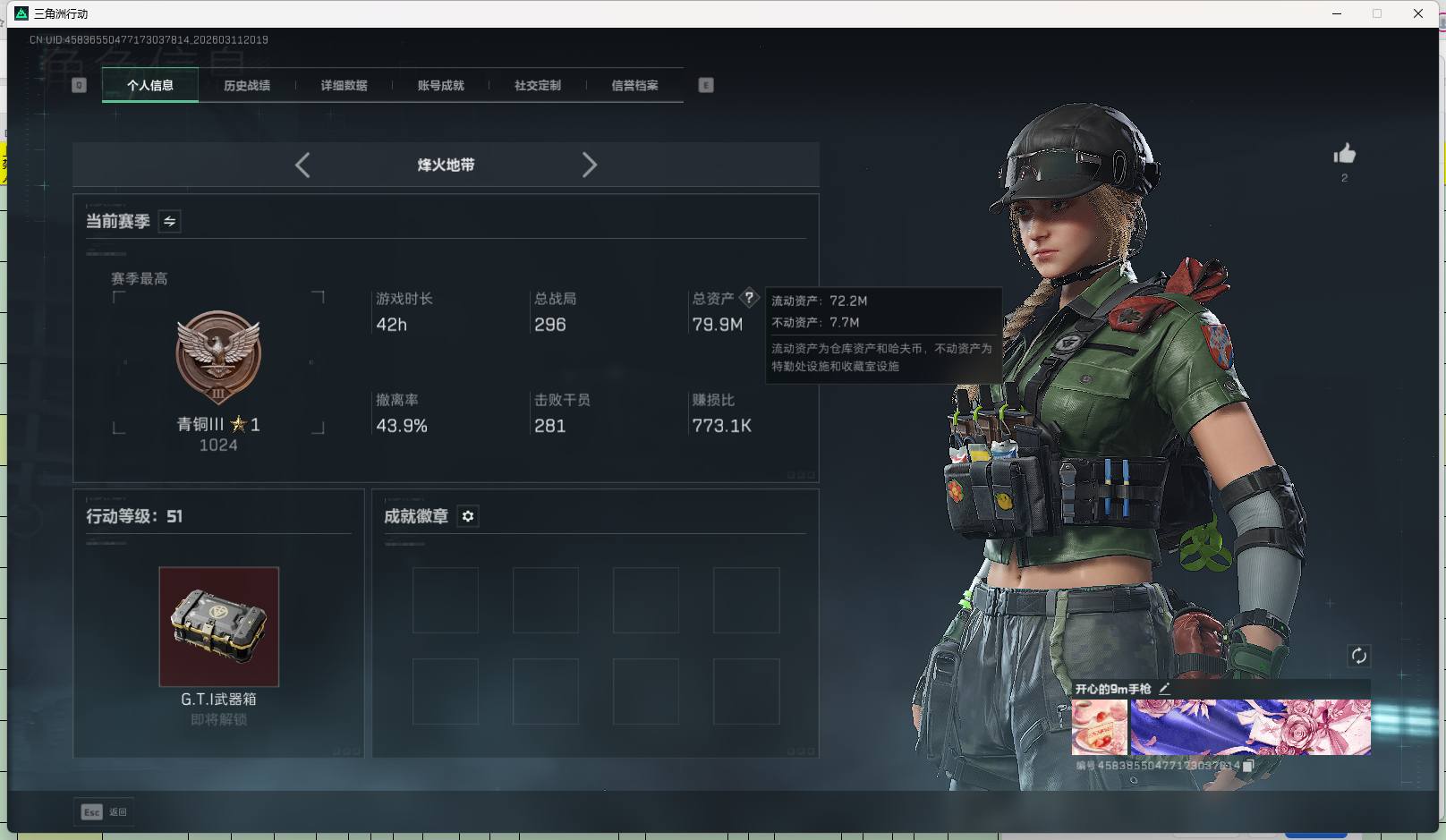This screenshot has width=1446, height=840.
Task: Edit the nickname 开心的9m手枪 with pencil icon
Action: [1164, 688]
